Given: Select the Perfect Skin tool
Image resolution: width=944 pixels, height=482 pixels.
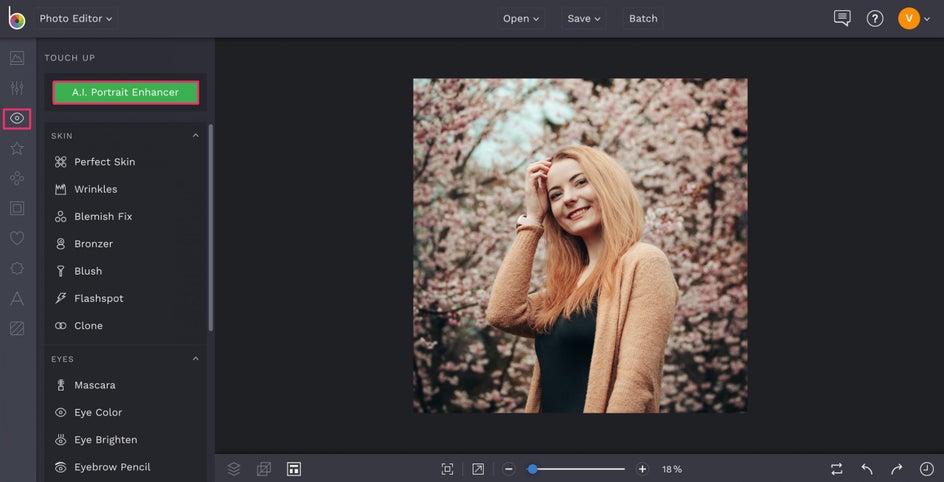Looking at the screenshot, I should 104,162.
